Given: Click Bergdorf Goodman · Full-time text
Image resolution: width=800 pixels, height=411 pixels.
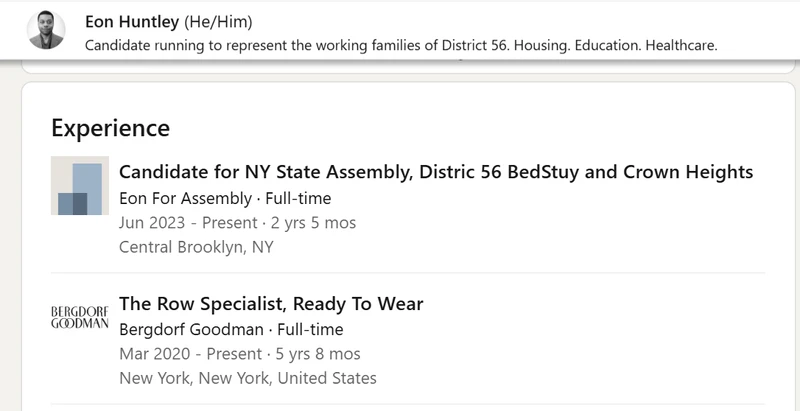Looking at the screenshot, I should [231, 329].
